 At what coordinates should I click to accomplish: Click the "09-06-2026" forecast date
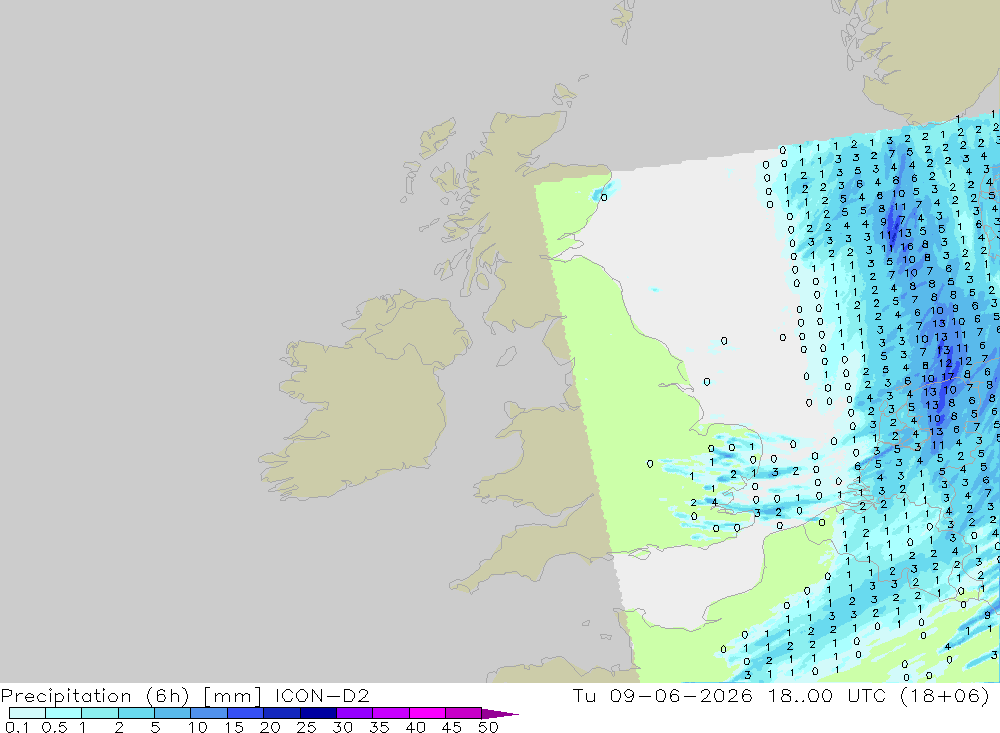point(681,695)
